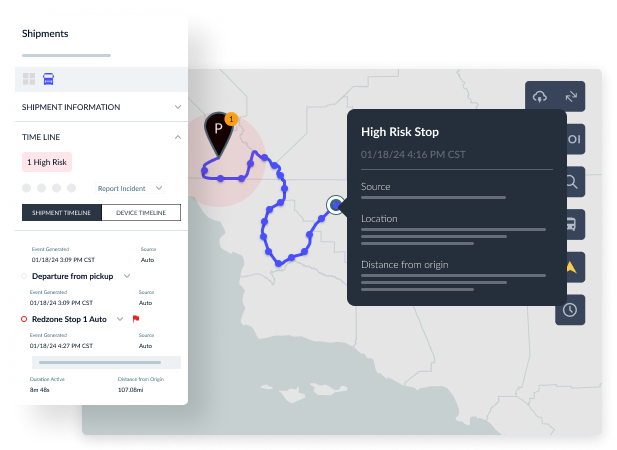The image size is (617, 450).
Task: Select the Shipment Timeline tab
Action: (x=62, y=212)
